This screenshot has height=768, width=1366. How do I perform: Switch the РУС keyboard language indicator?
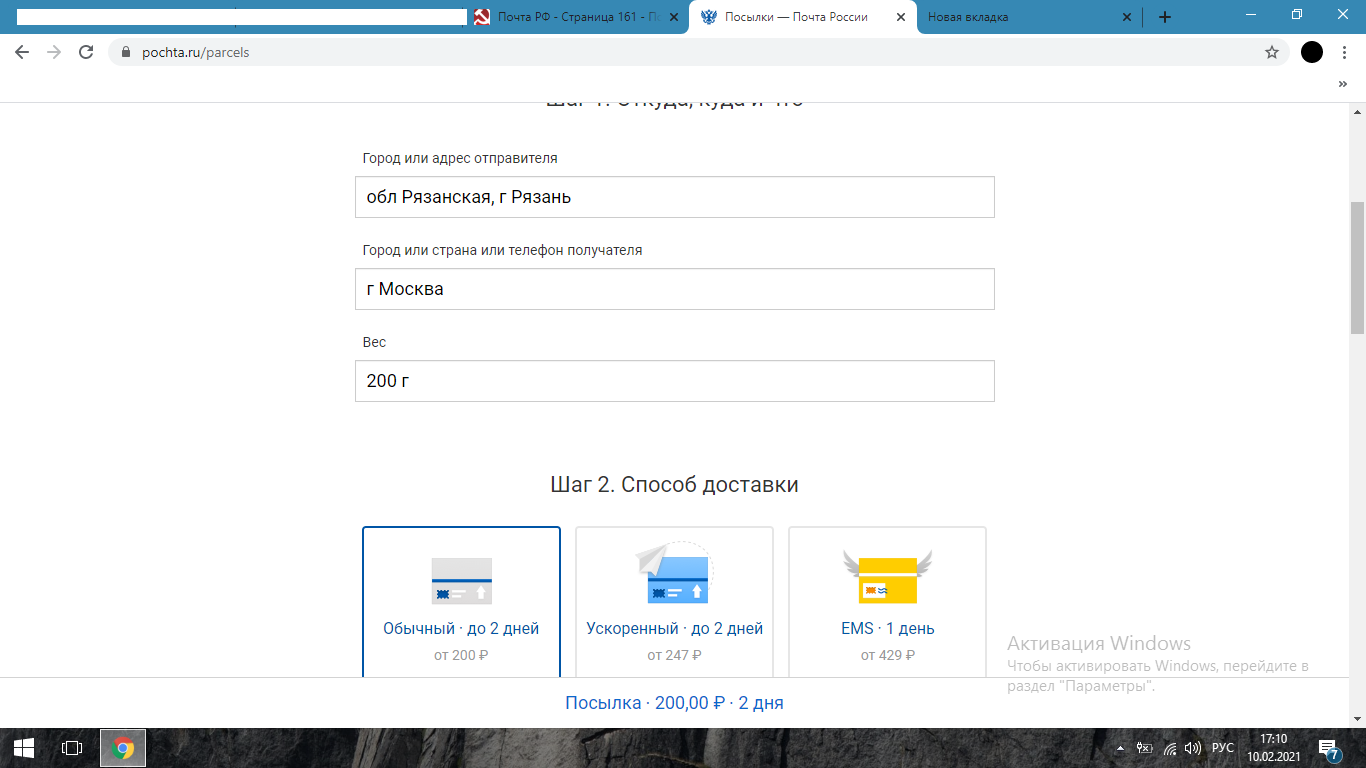pos(1223,748)
